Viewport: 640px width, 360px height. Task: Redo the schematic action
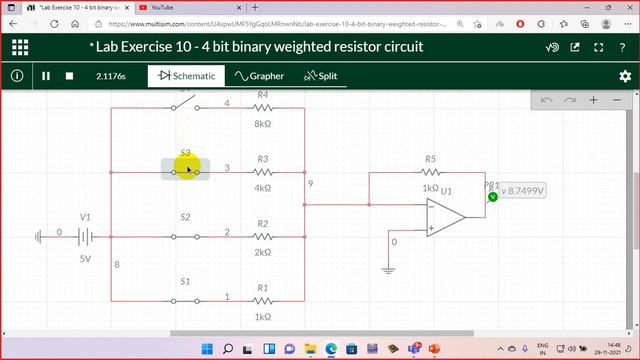pos(570,100)
